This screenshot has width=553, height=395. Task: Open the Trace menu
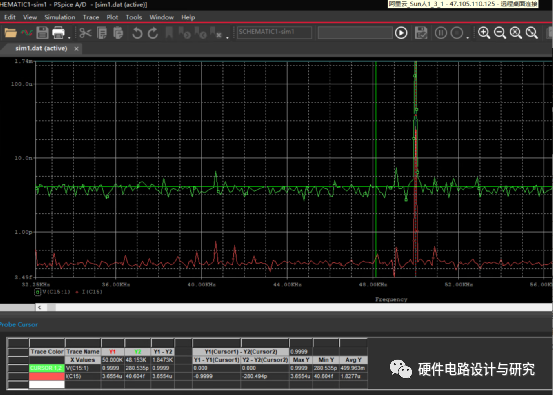point(91,17)
